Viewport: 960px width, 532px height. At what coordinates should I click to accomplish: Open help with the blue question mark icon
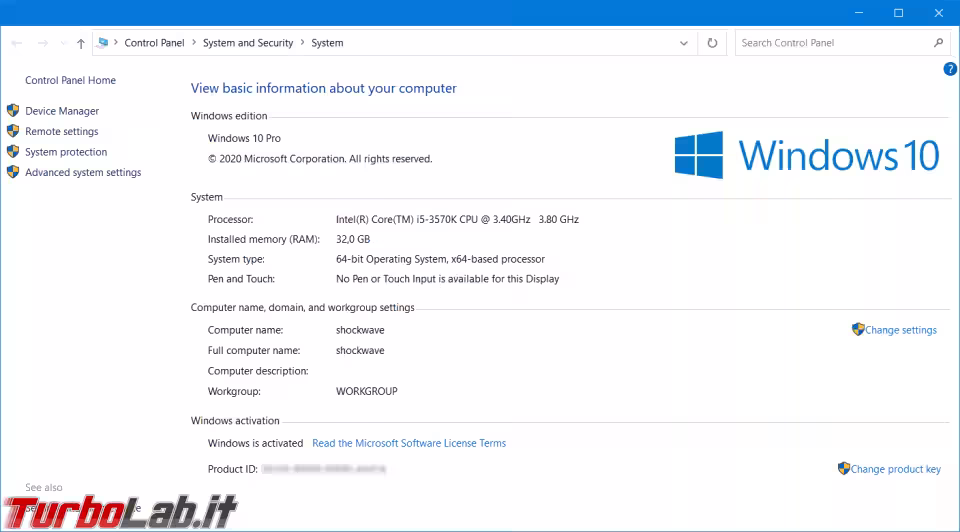pyautogui.click(x=950, y=69)
